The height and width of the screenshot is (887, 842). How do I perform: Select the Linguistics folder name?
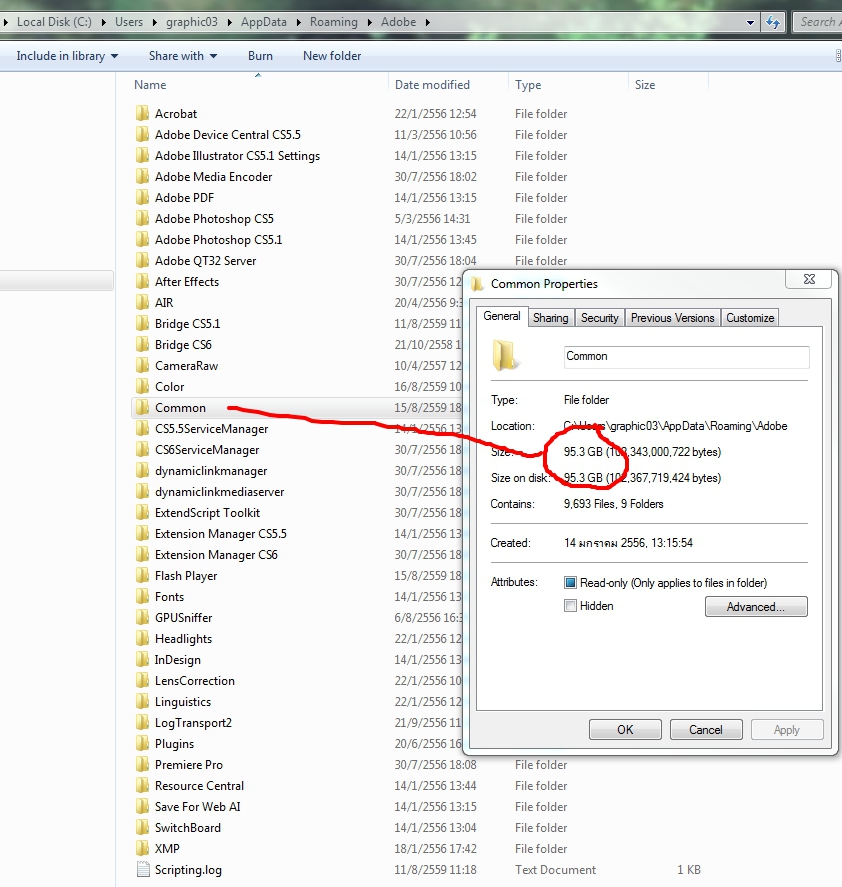pos(183,701)
